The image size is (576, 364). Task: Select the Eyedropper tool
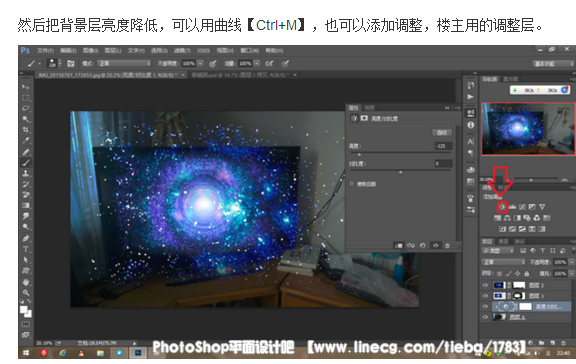coord(26,140)
